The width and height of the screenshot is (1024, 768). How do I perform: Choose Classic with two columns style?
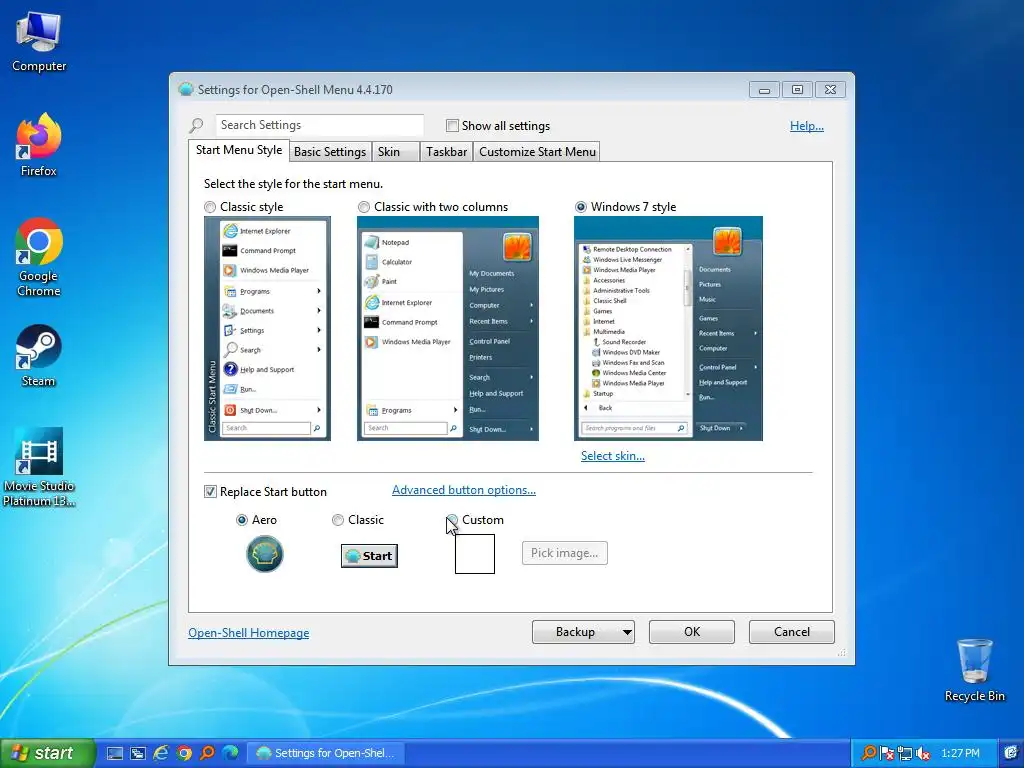click(432, 207)
